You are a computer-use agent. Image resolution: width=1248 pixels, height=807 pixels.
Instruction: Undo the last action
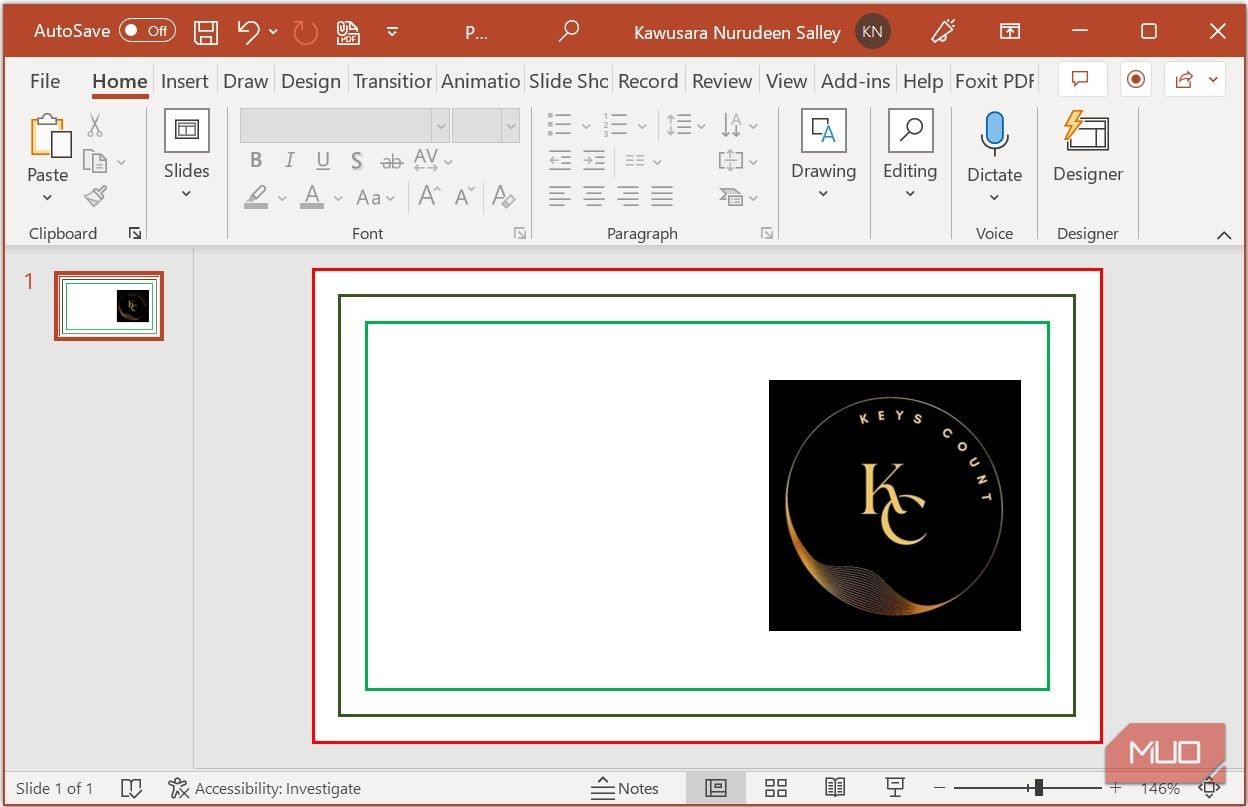249,32
